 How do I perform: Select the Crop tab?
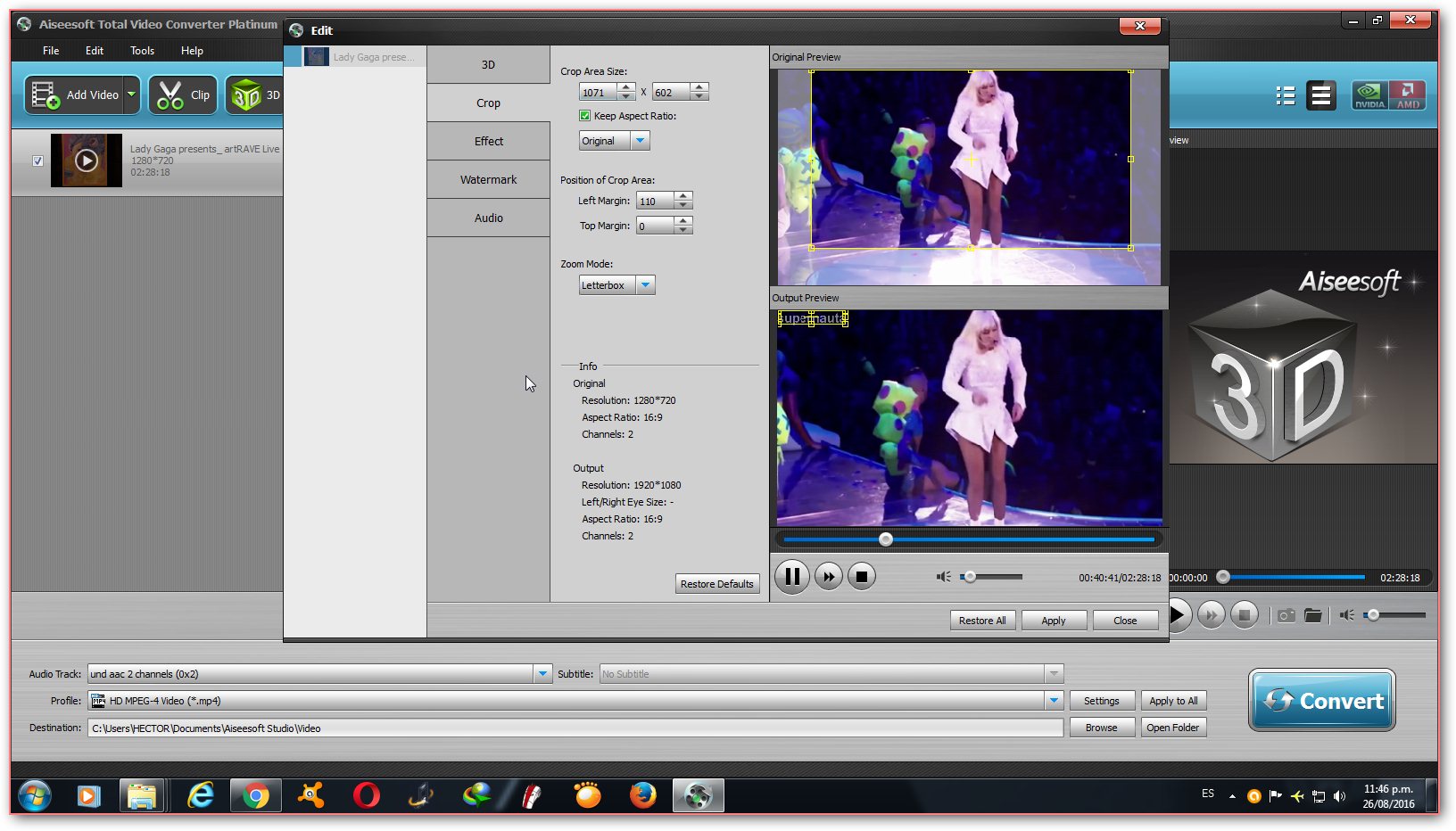(488, 103)
